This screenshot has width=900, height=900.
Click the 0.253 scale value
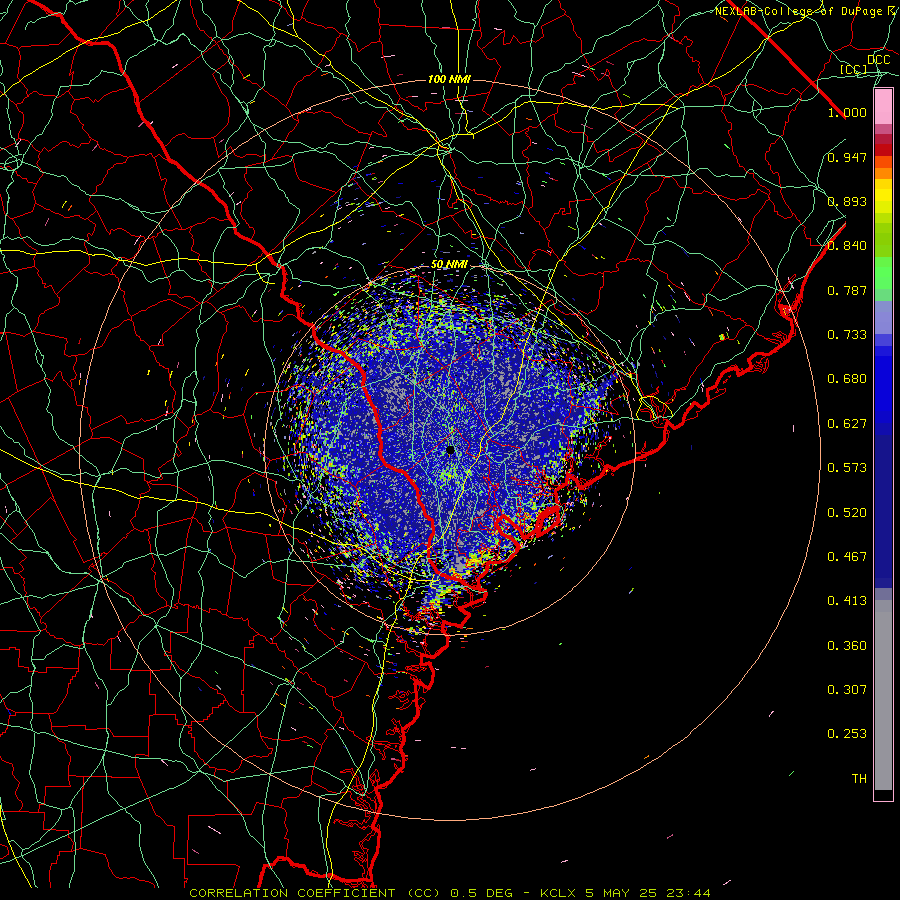tap(847, 734)
